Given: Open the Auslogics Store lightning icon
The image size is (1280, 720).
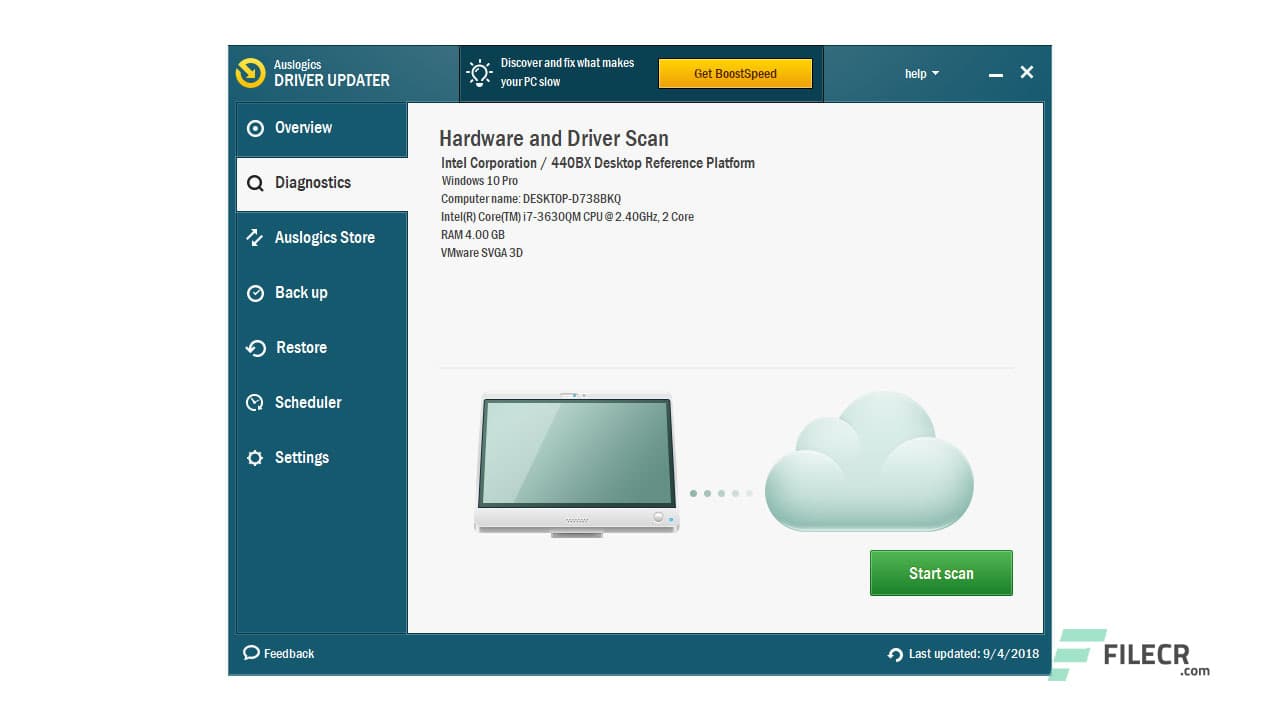Looking at the screenshot, I should coord(255,238).
